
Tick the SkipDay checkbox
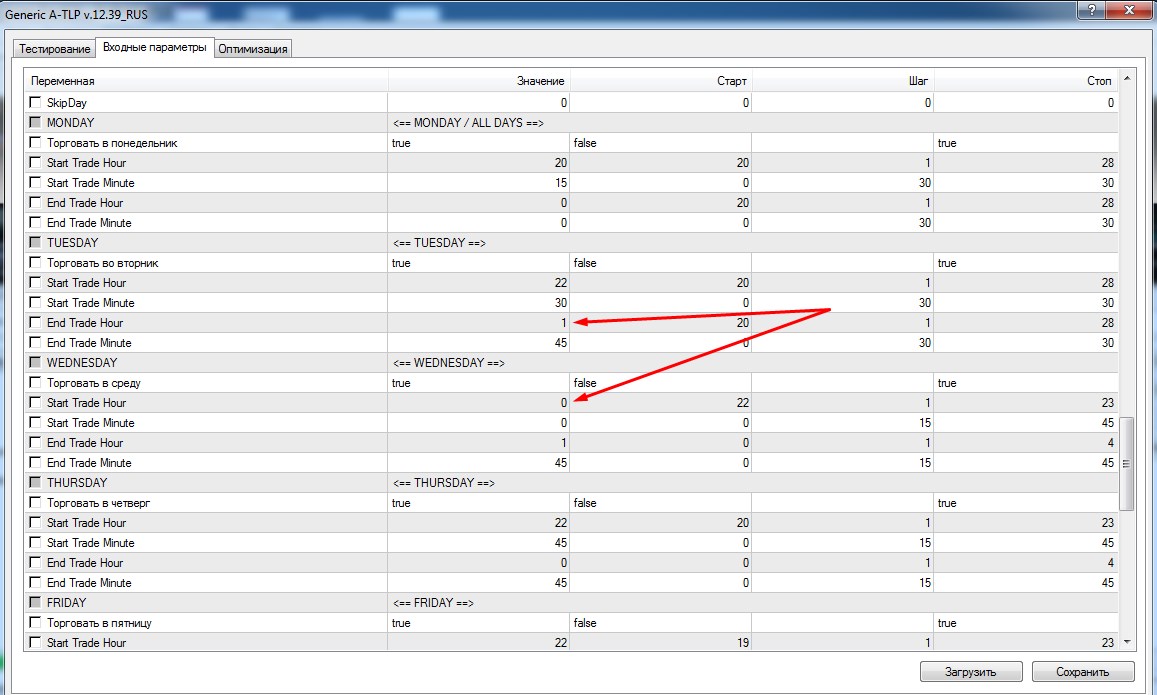[x=35, y=102]
